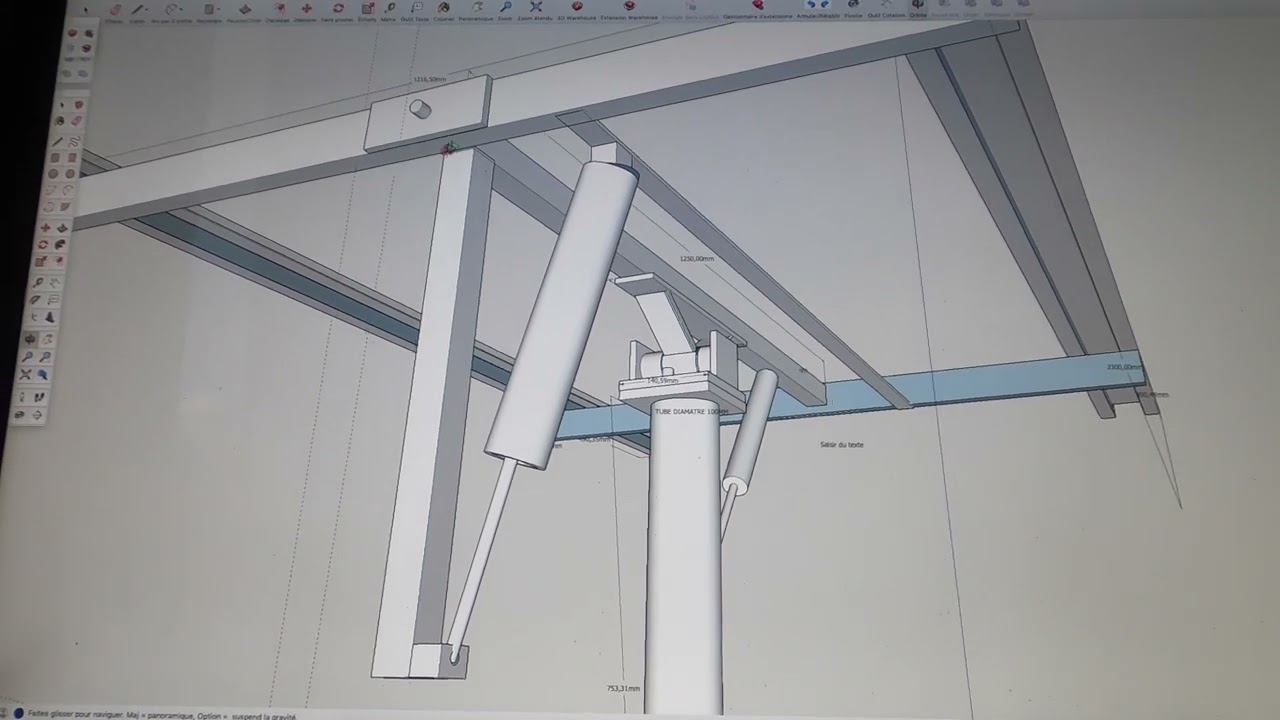Select the arrow tool in left palette

[x=63, y=104]
